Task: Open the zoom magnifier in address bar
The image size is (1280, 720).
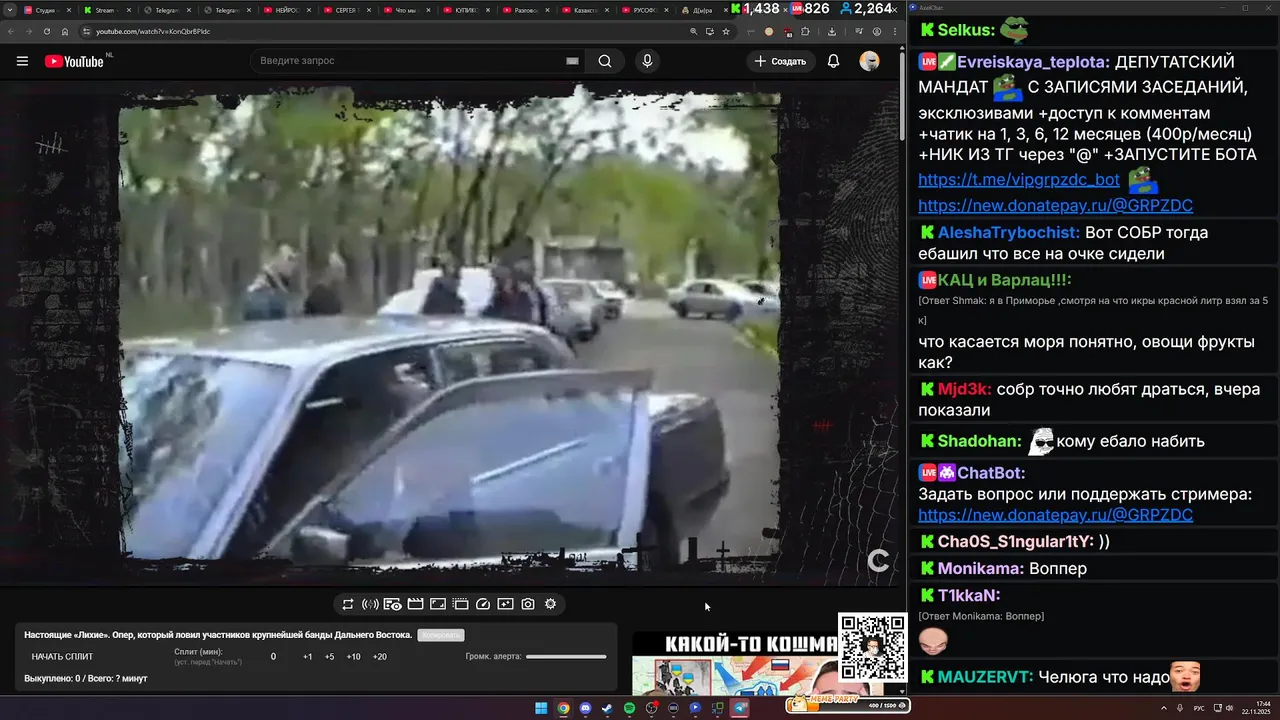Action: pyautogui.click(x=694, y=31)
